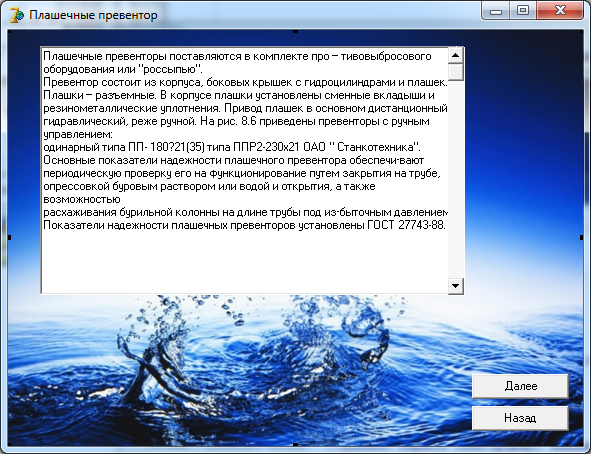Viewport: 591px width, 454px height.
Task: Click the text 'оборудования или "россыпью"'
Action: (x=123, y=69)
